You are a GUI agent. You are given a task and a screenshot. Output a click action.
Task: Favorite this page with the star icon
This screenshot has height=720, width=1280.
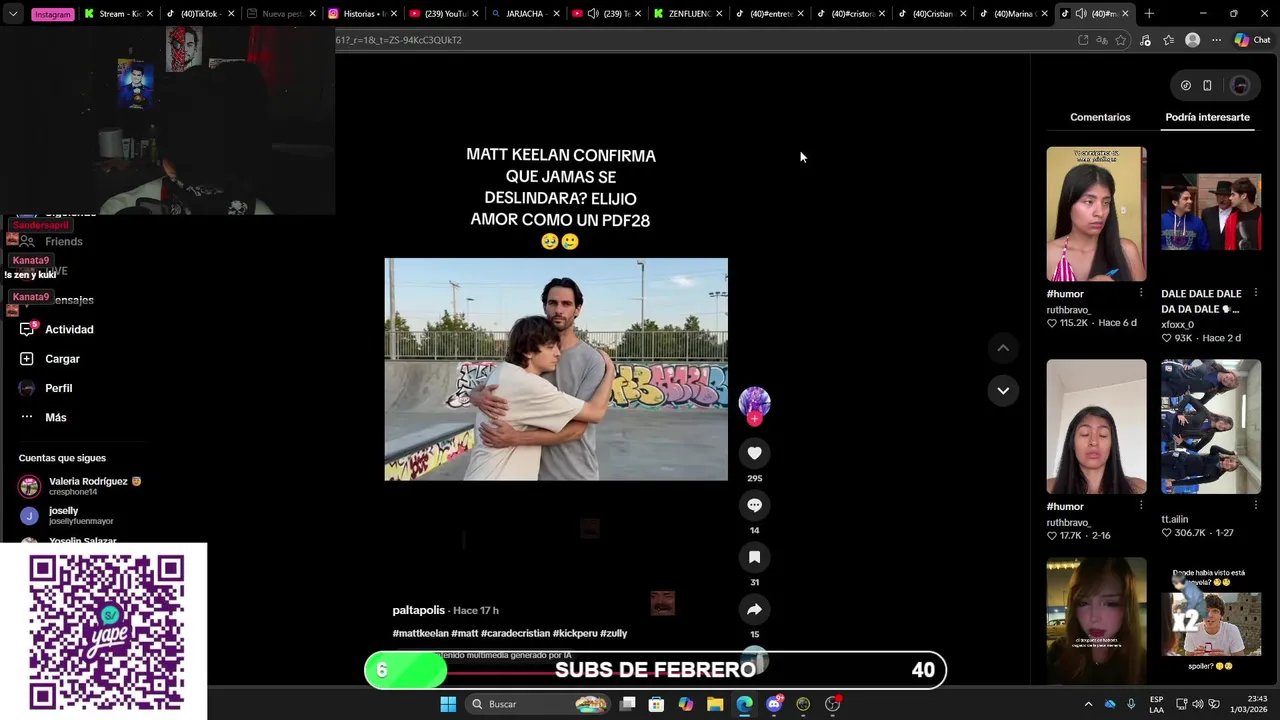tap(1121, 40)
